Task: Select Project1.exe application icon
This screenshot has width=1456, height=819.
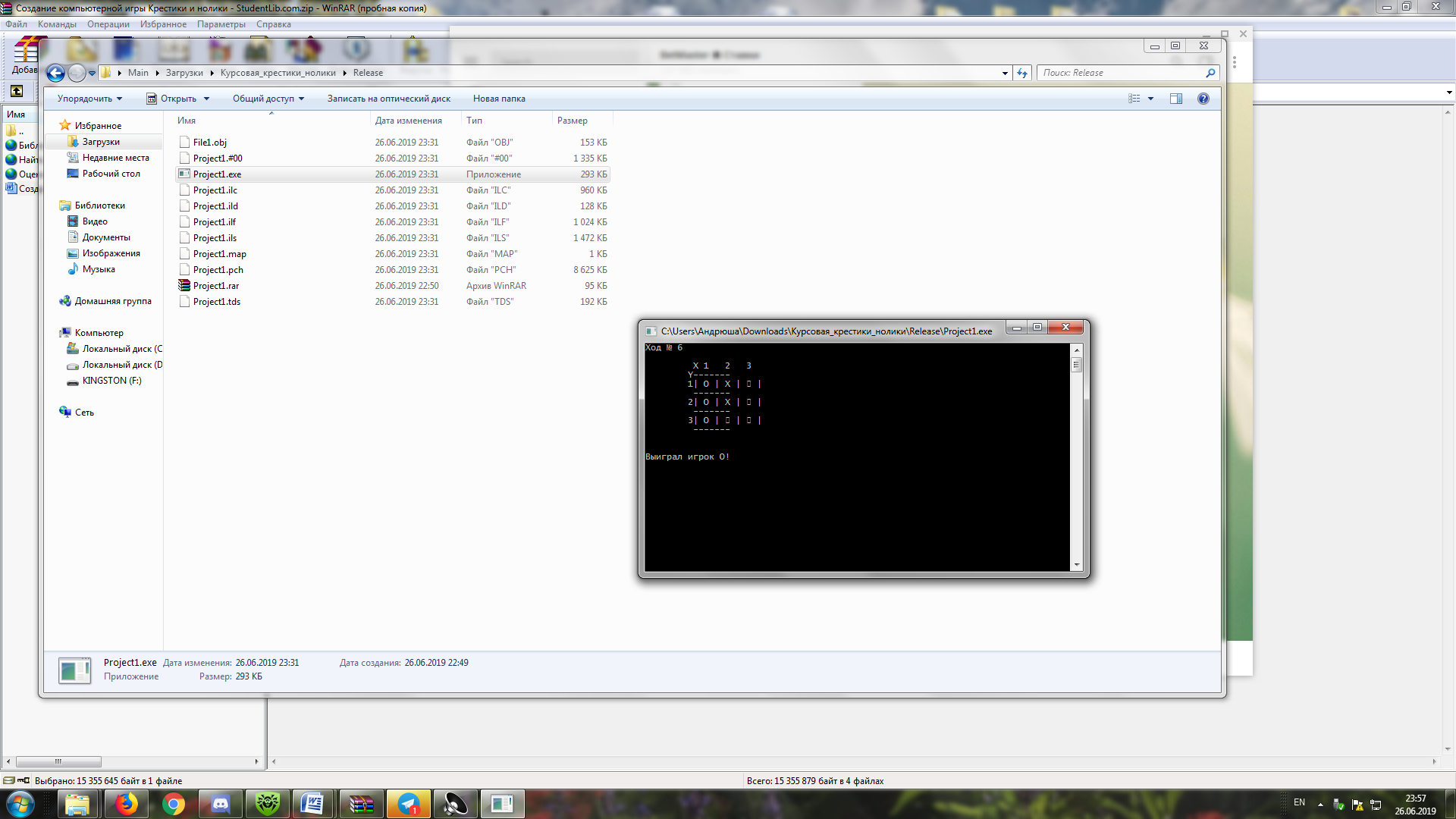Action: point(184,174)
